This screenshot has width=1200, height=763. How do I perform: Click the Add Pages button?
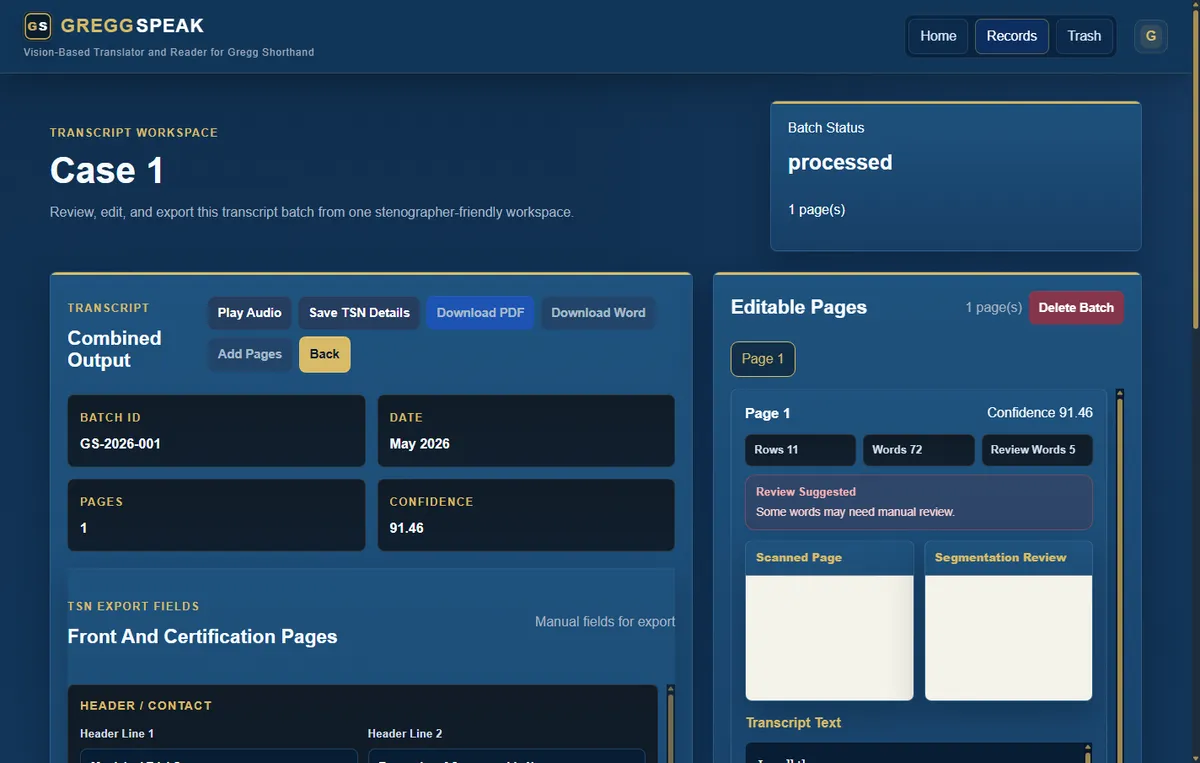pyautogui.click(x=250, y=354)
